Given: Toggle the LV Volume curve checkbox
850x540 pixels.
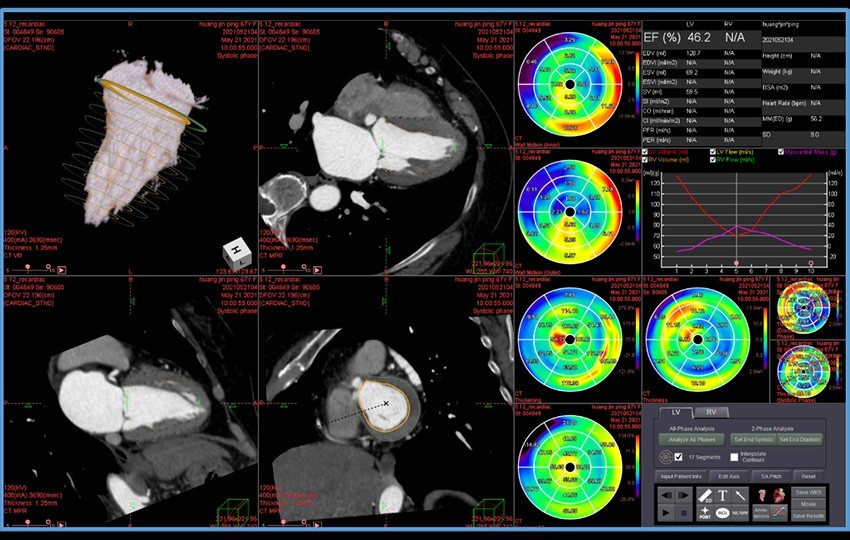Looking at the screenshot, I should point(647,152).
